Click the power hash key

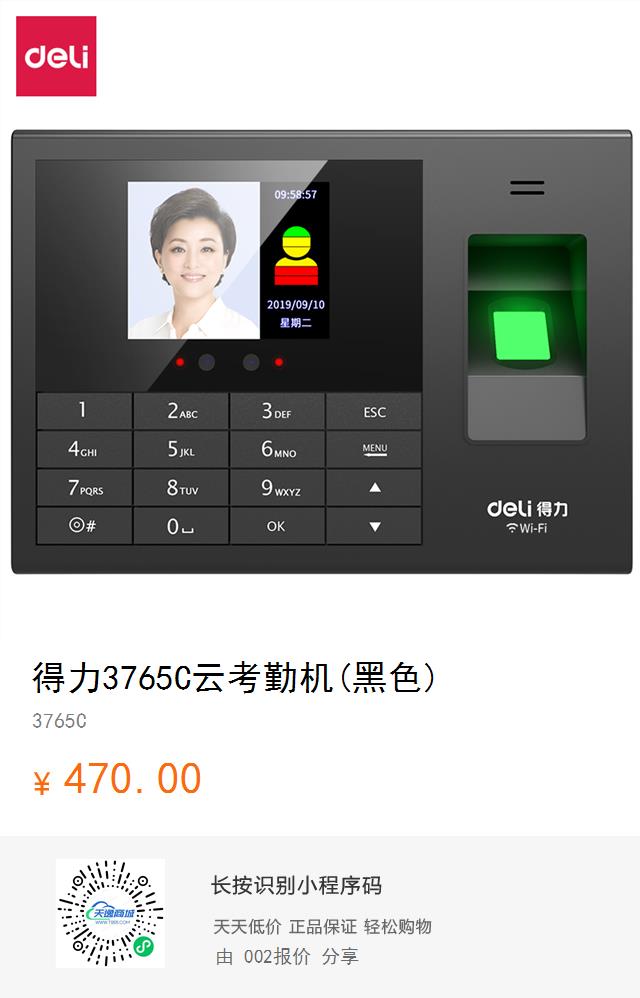click(x=84, y=526)
